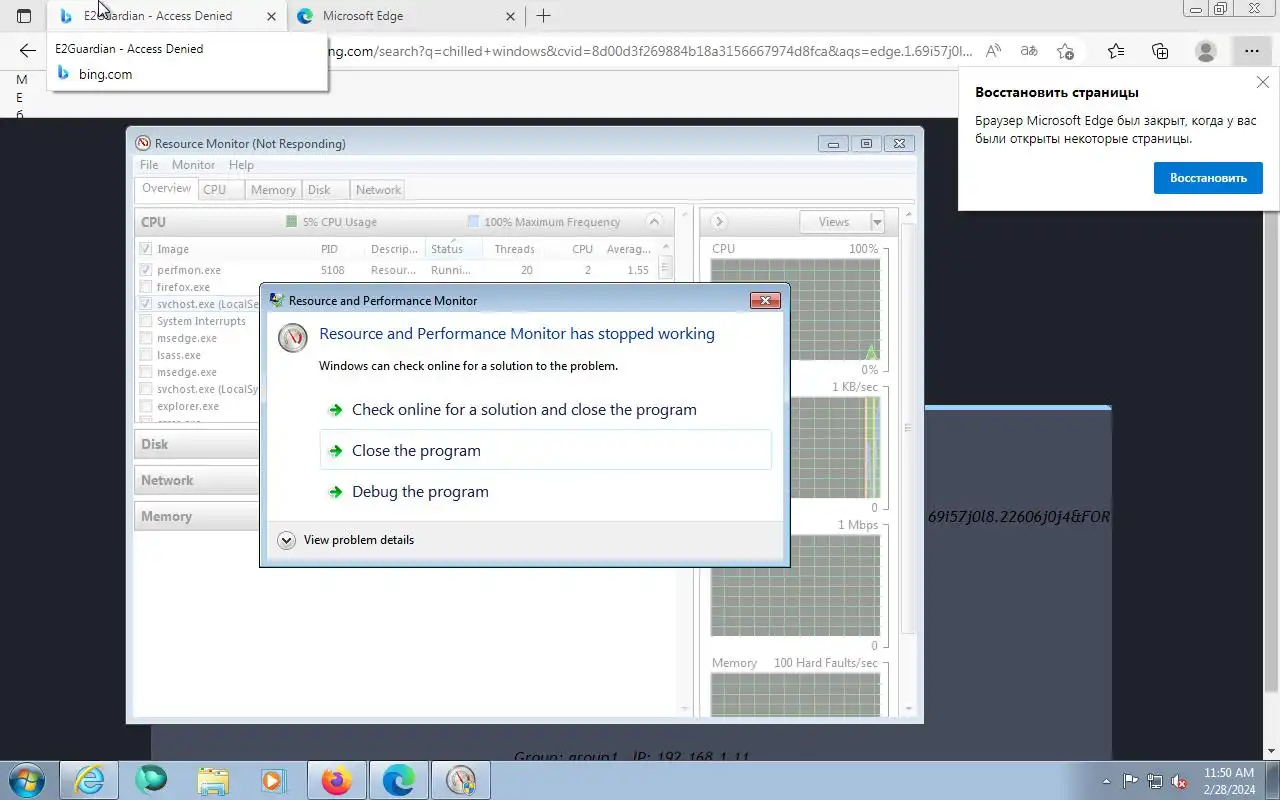Viewport: 1280px width, 800px height.
Task: Launch Internet Explorer from taskbar
Action: 89,780
